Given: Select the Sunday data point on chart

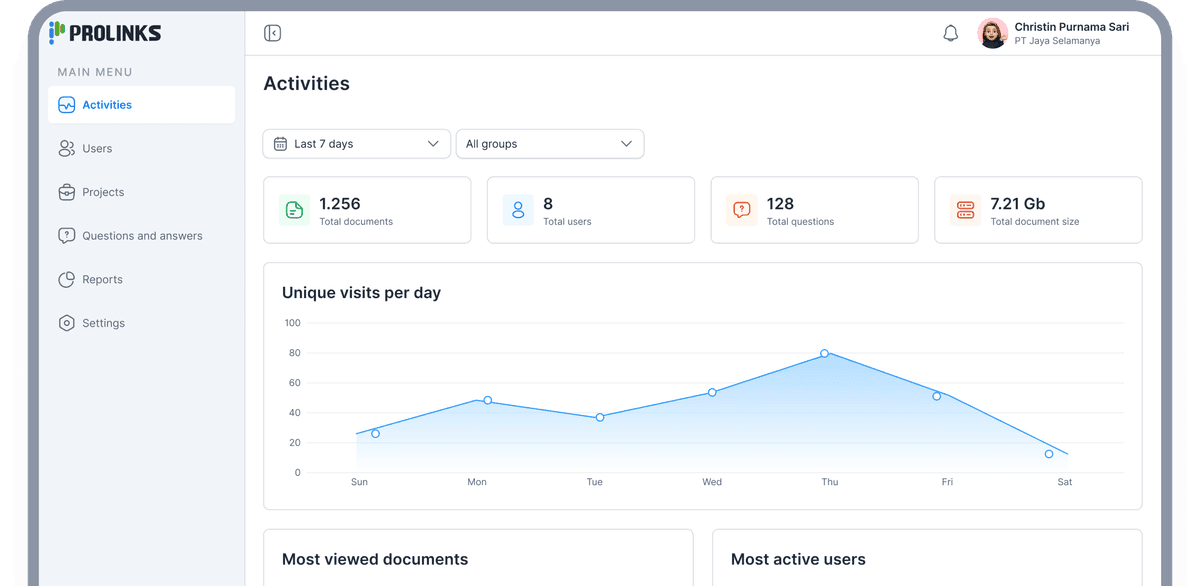Looking at the screenshot, I should pyautogui.click(x=376, y=434).
